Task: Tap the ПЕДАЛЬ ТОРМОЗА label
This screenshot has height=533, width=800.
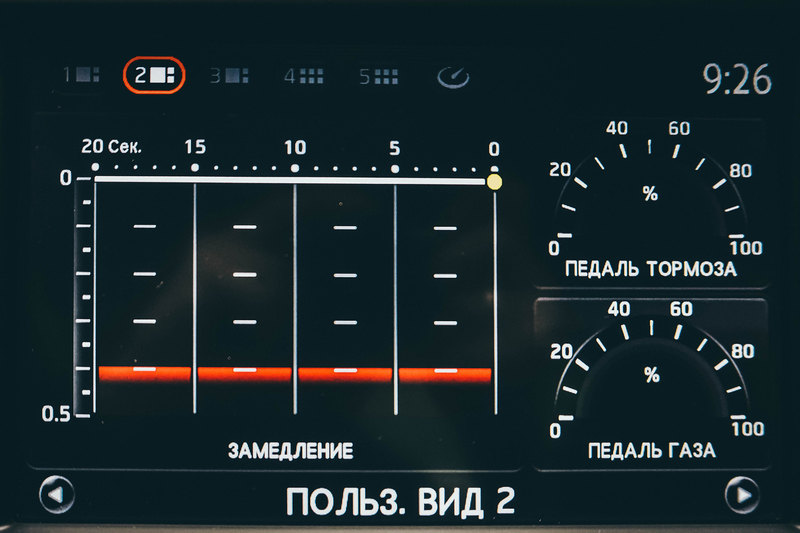Action: (651, 269)
